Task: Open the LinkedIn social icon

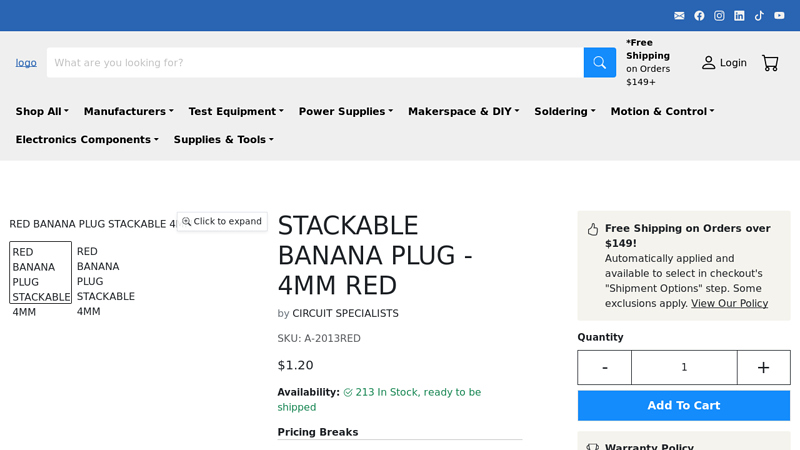Action: point(739,16)
